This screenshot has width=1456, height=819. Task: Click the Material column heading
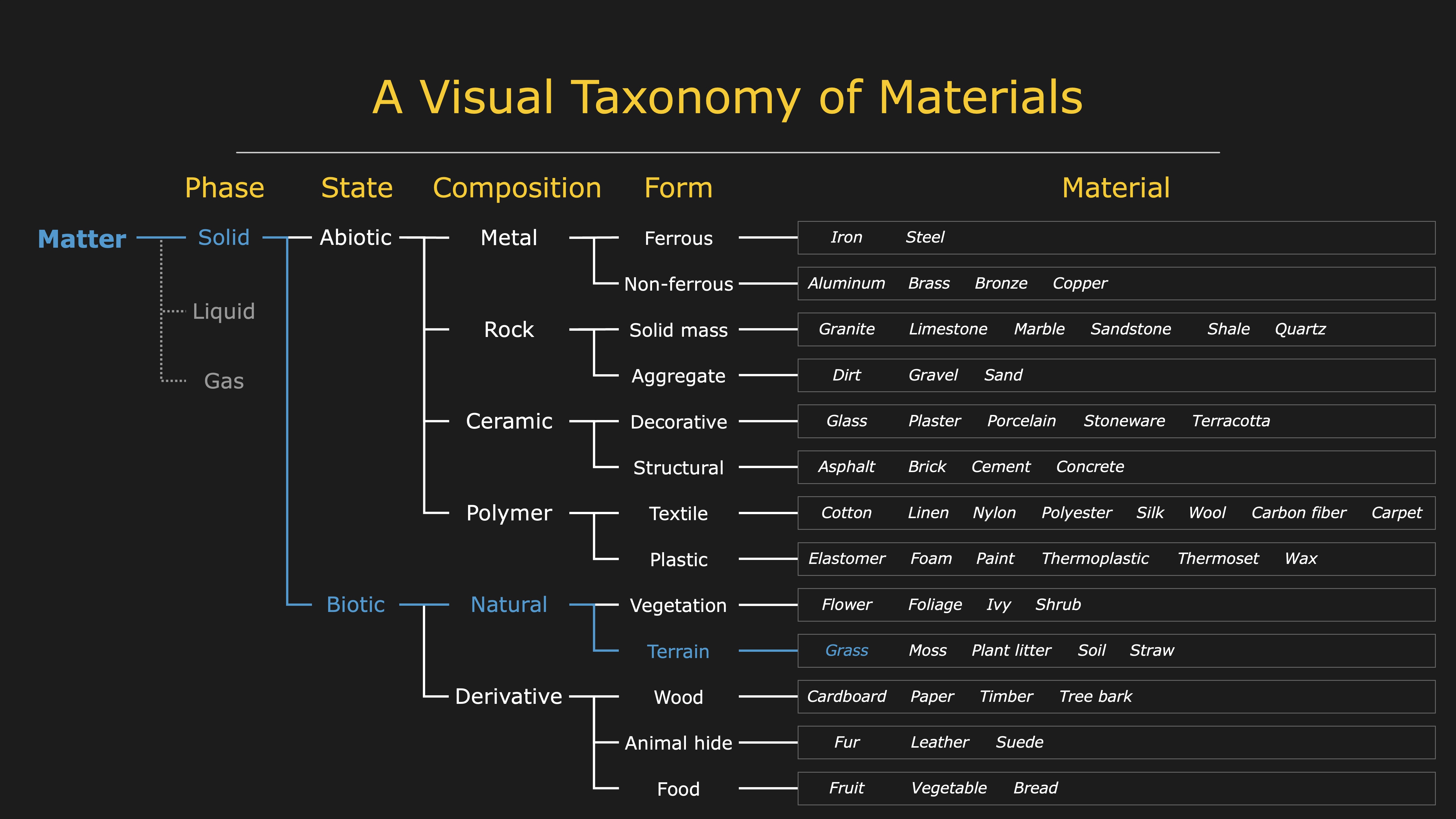[x=1116, y=188]
